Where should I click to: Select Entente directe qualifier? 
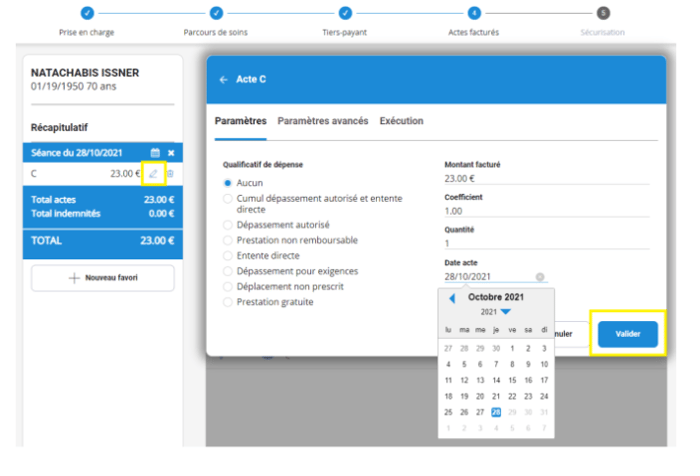tap(228, 256)
